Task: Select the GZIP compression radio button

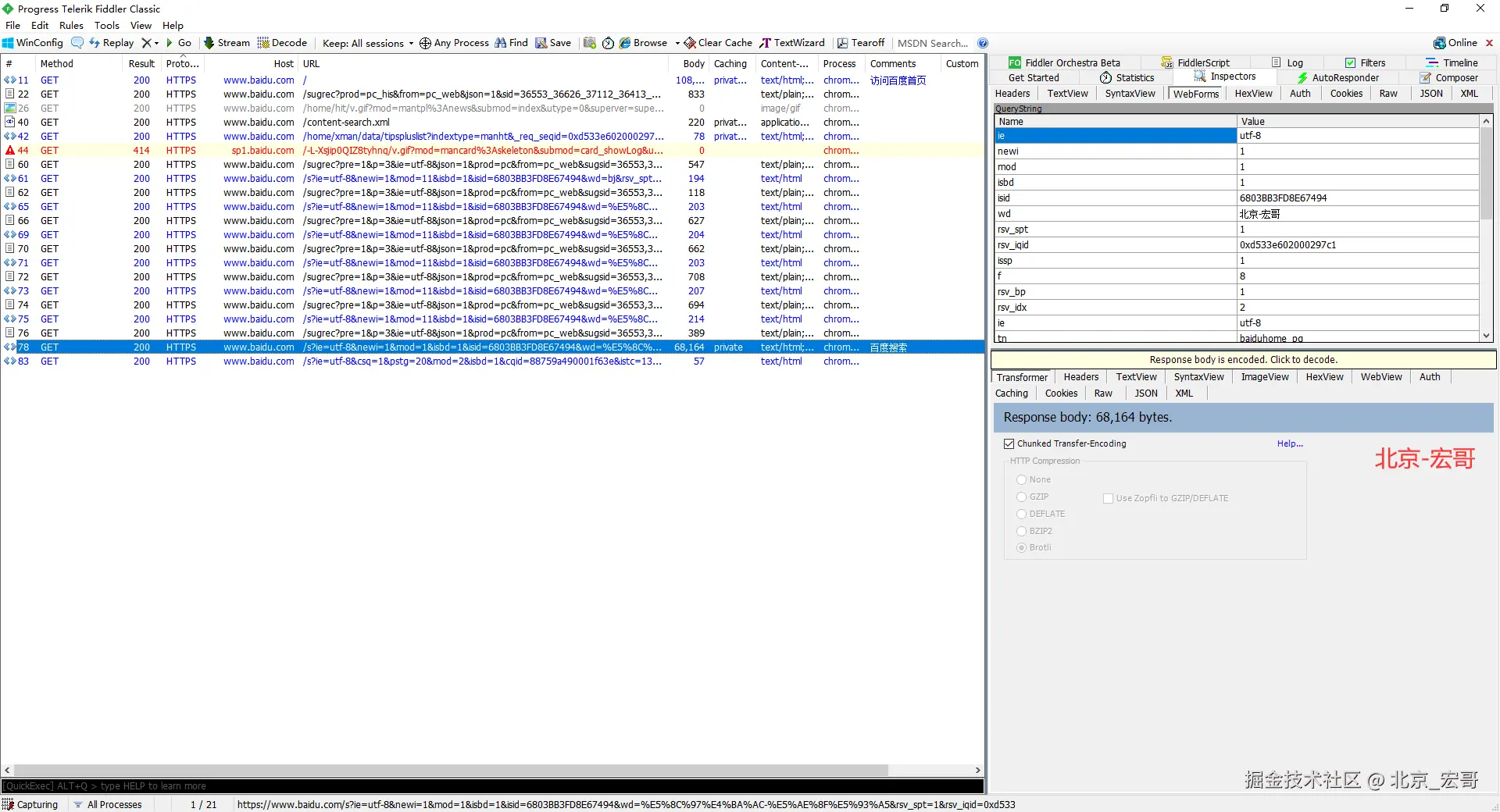Action: click(x=1021, y=497)
